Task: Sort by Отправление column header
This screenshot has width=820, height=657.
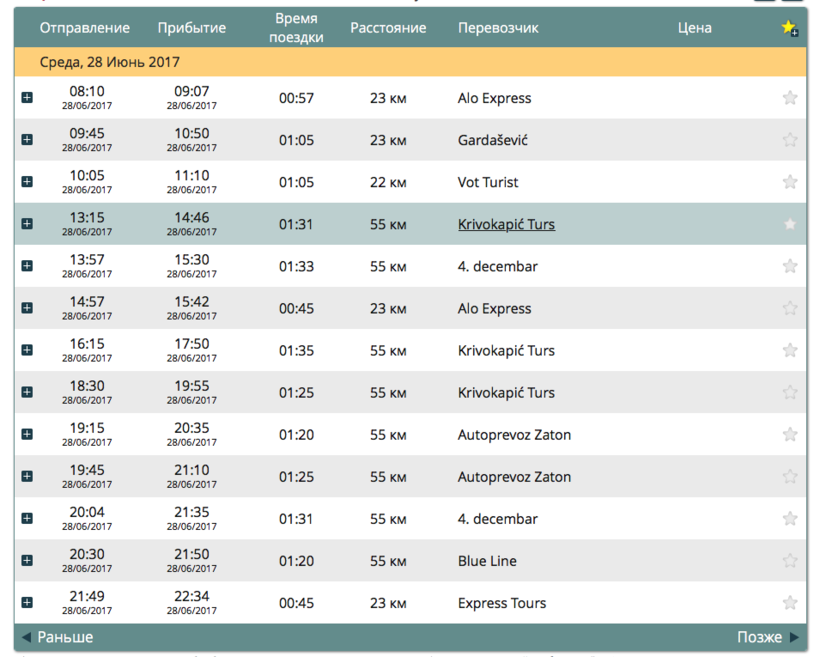Action: point(86,28)
